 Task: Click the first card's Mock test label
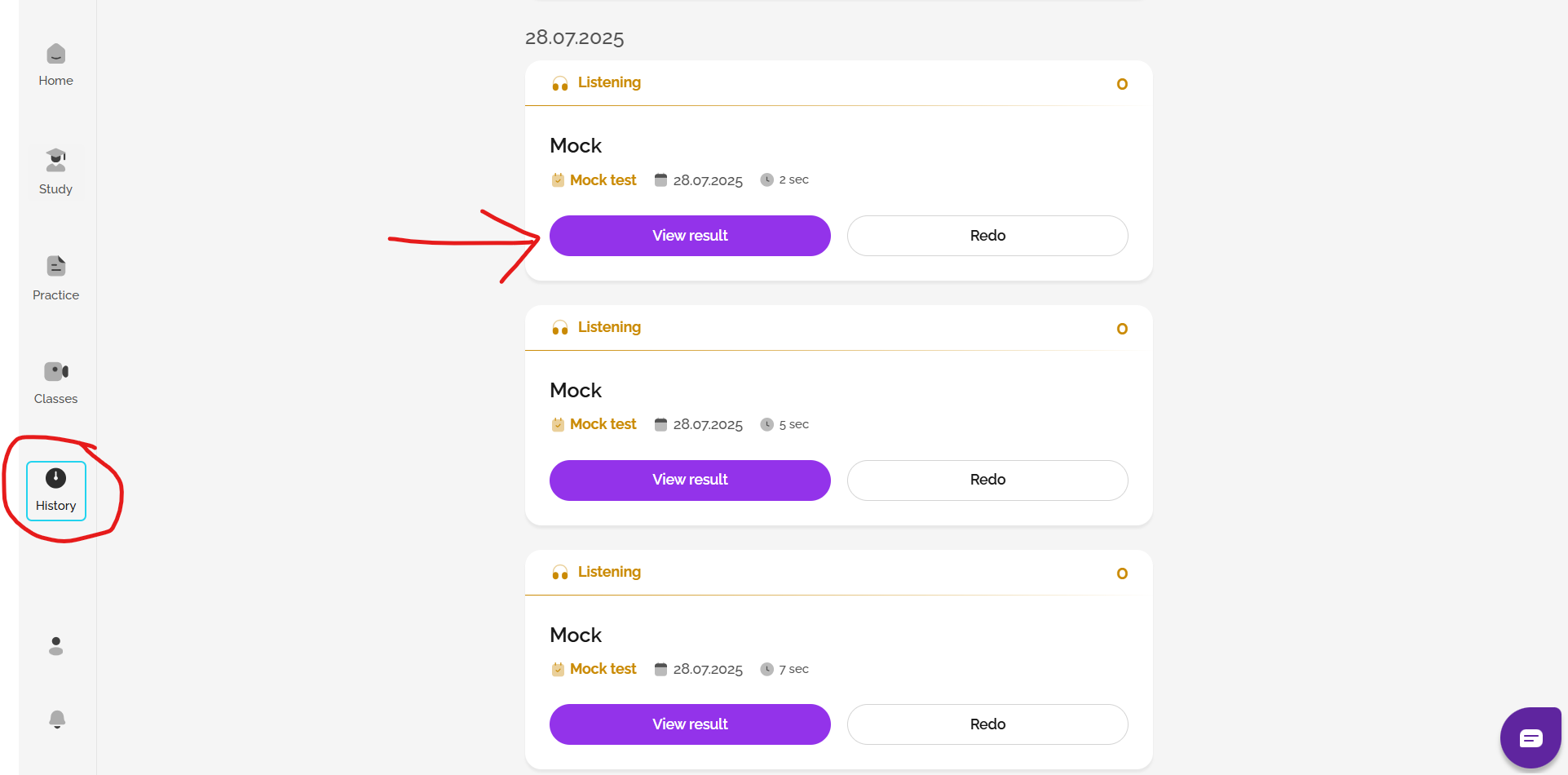(x=603, y=180)
